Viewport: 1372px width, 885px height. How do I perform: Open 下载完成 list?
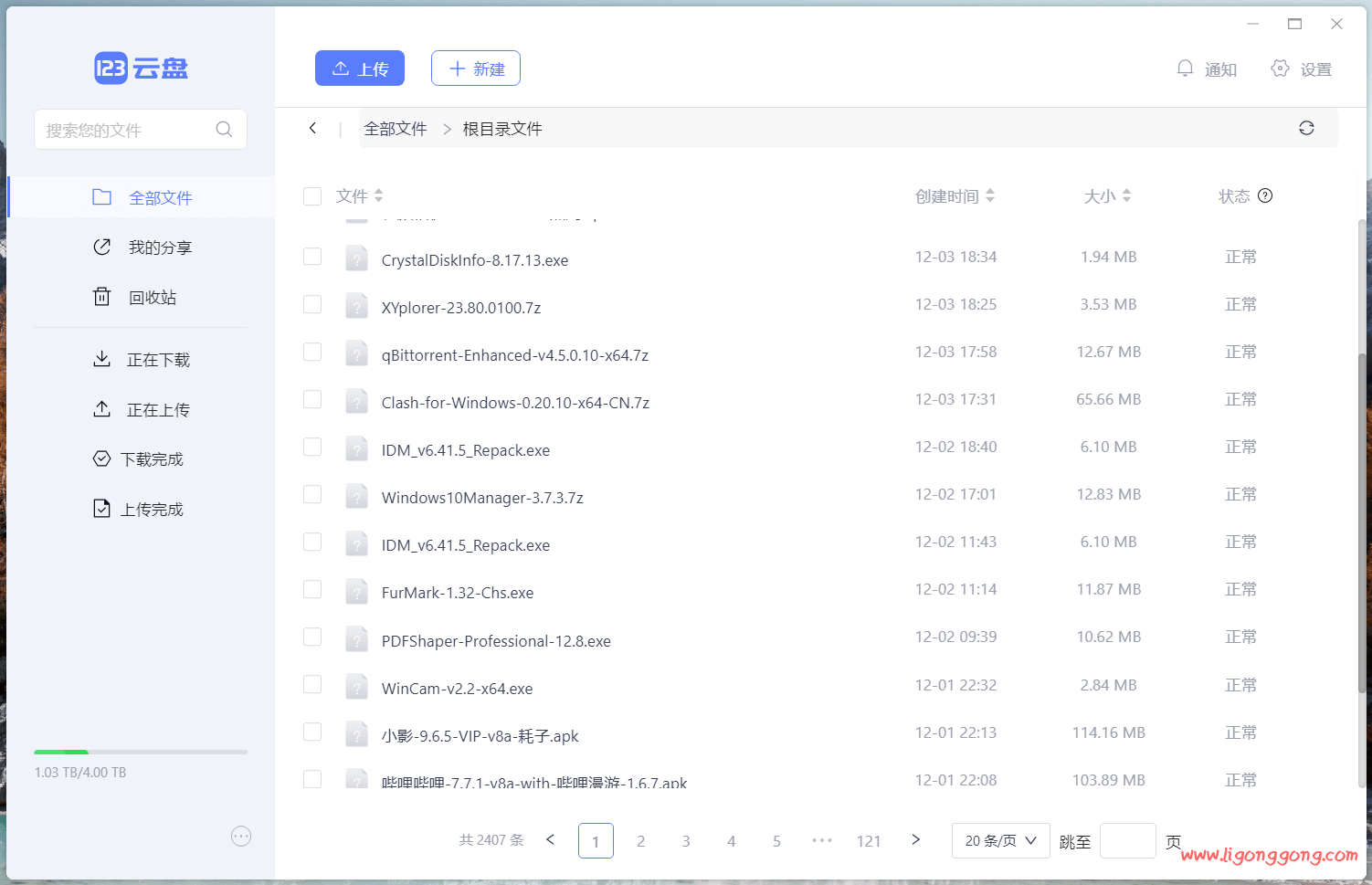point(138,459)
